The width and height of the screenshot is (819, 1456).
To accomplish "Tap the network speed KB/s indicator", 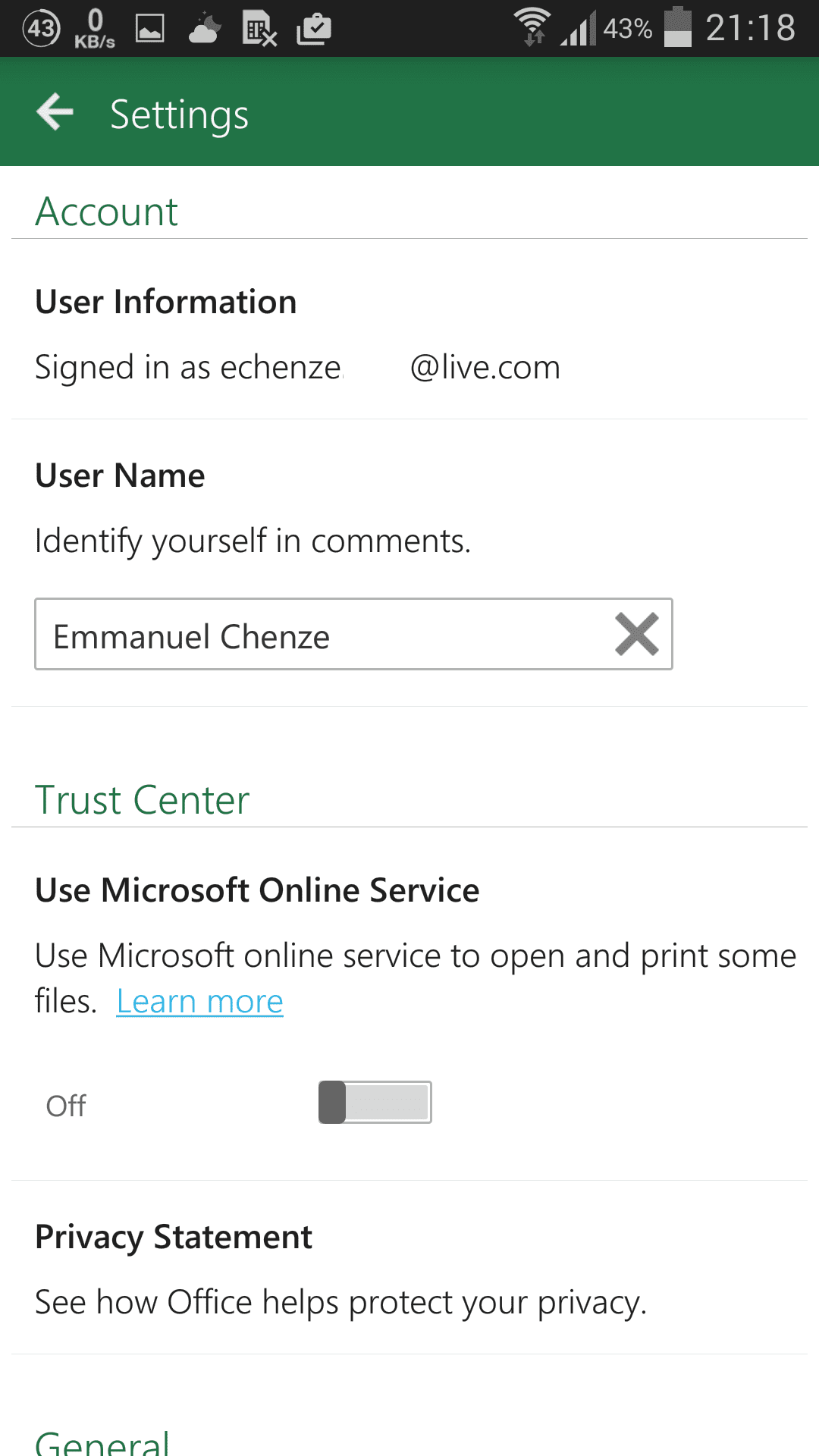I will pos(95,29).
